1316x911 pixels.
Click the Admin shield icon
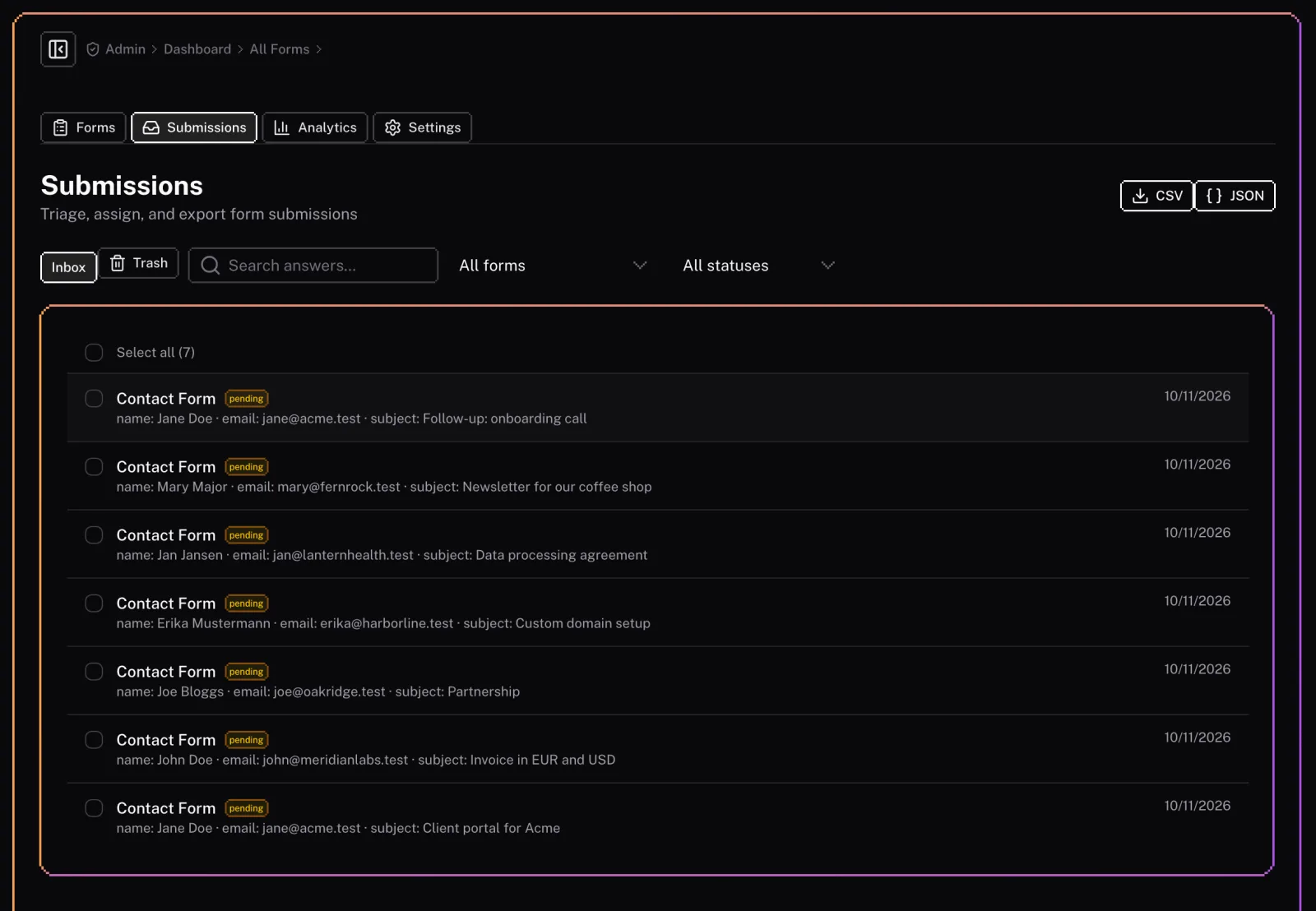click(x=93, y=49)
